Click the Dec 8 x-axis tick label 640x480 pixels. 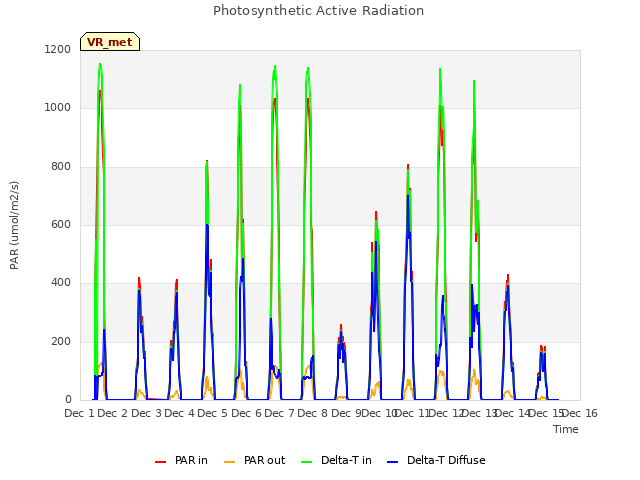point(312,413)
